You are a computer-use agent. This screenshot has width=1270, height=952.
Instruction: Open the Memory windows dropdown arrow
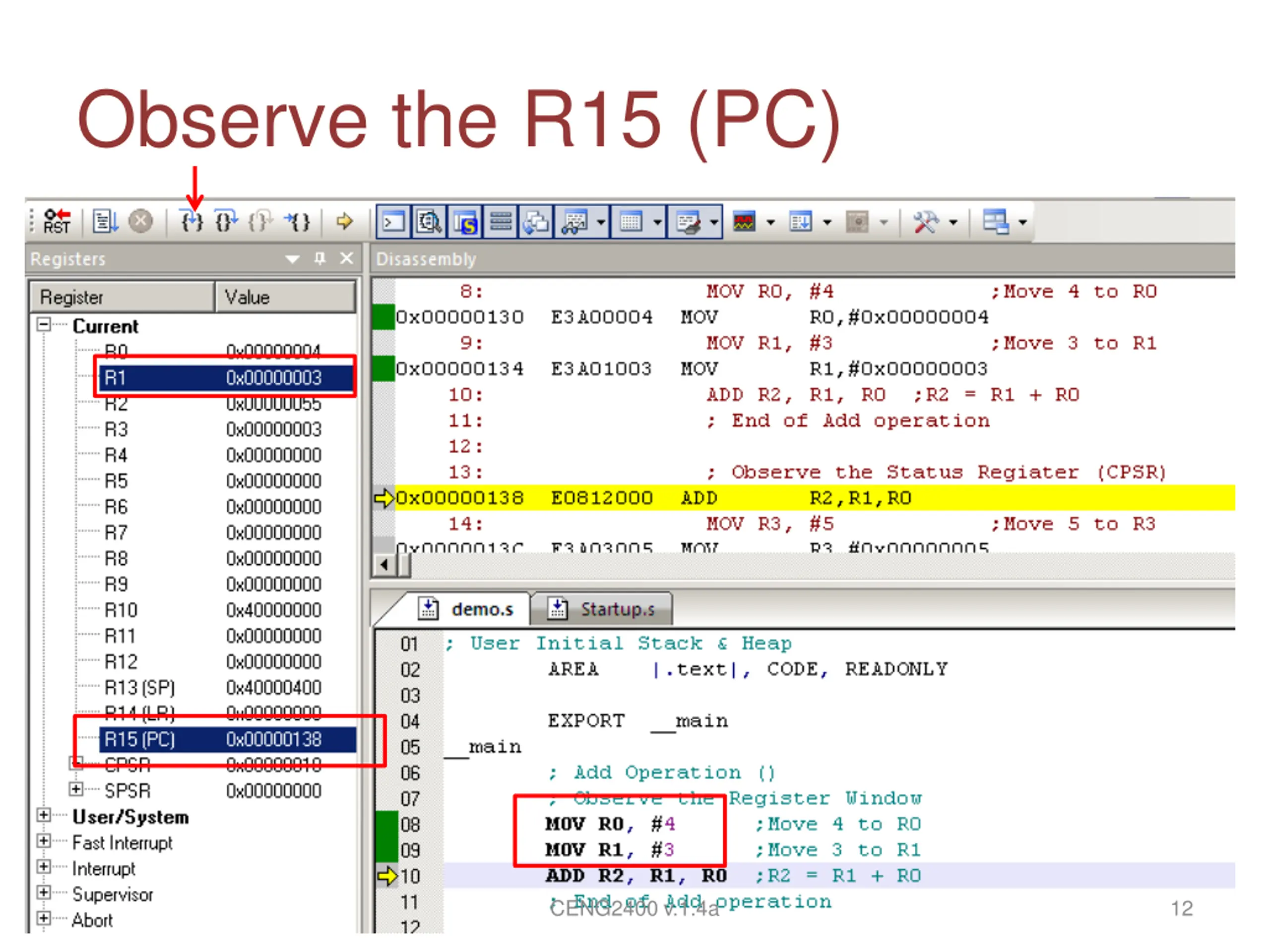click(x=657, y=222)
